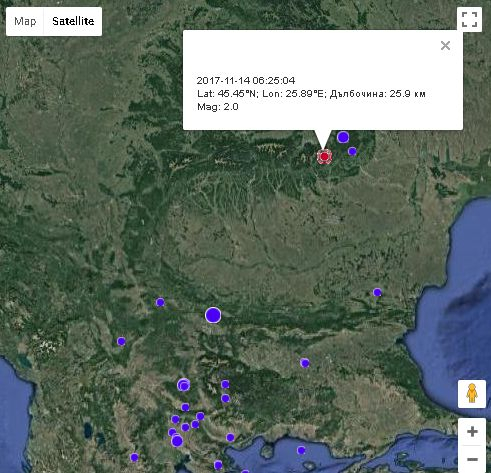Select large blue marker northeast of red marker
This screenshot has height=473, width=491.
coord(343,137)
